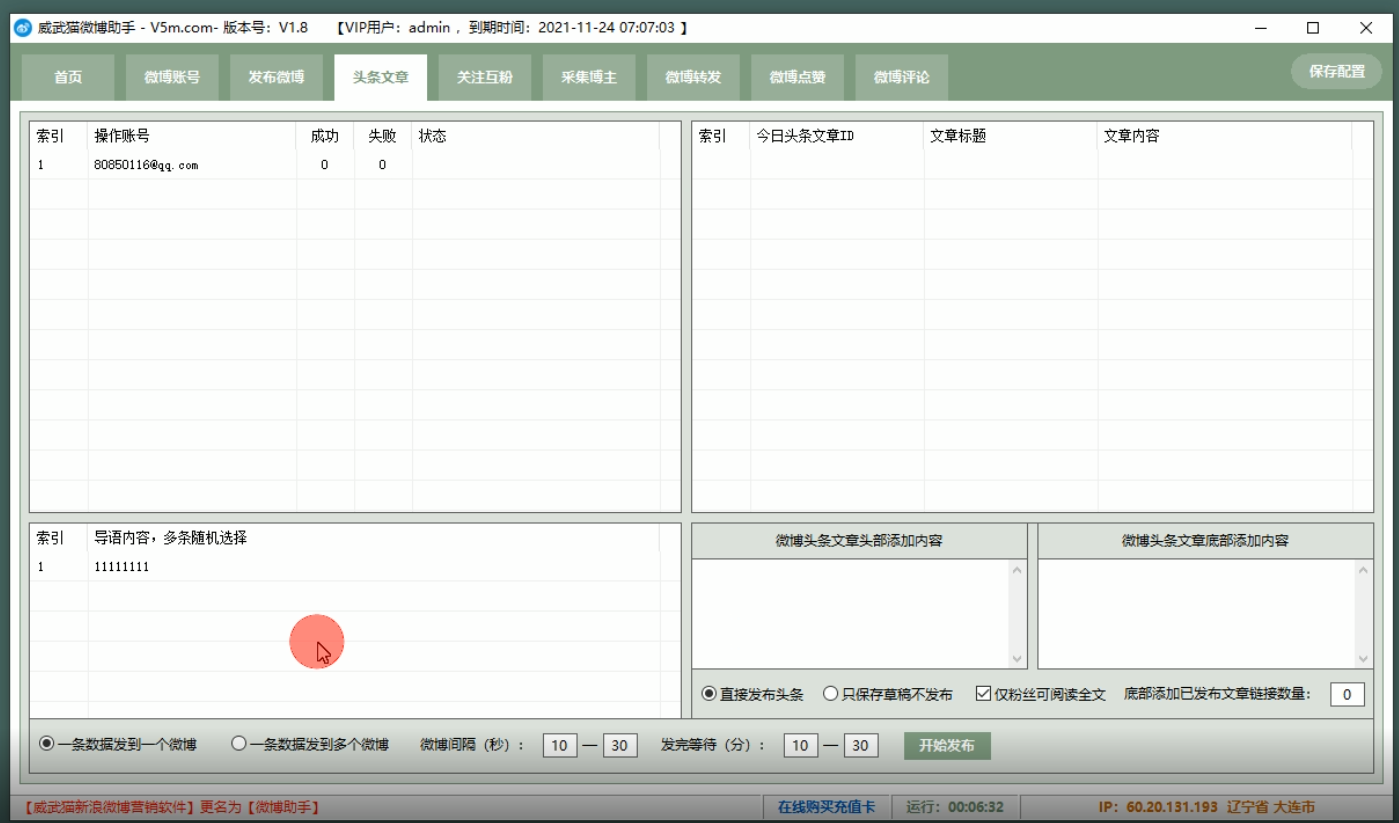Switch to the 首页 tab
Screen dimensions: 1399x823
[x=68, y=77]
